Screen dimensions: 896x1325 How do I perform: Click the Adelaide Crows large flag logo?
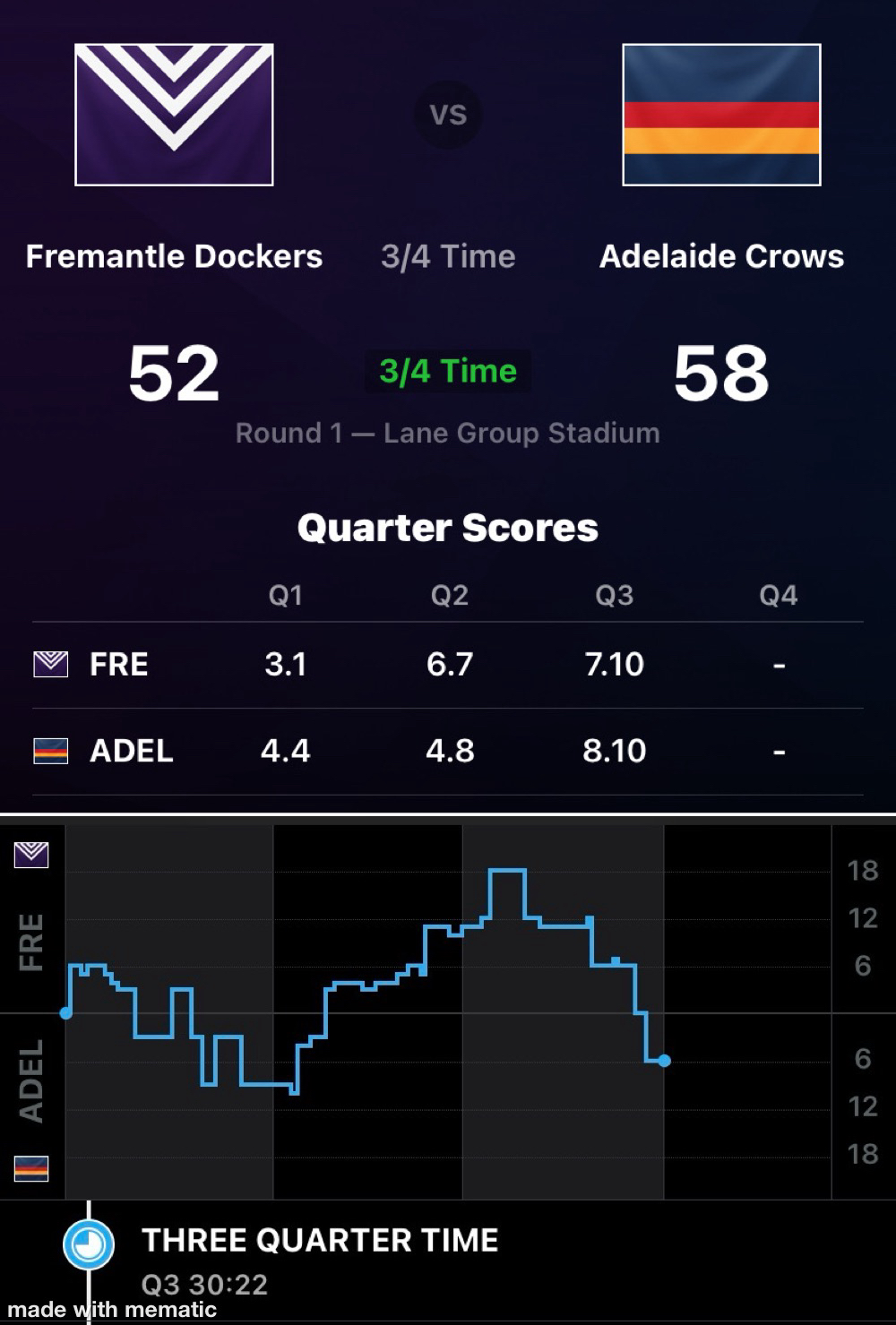click(721, 115)
